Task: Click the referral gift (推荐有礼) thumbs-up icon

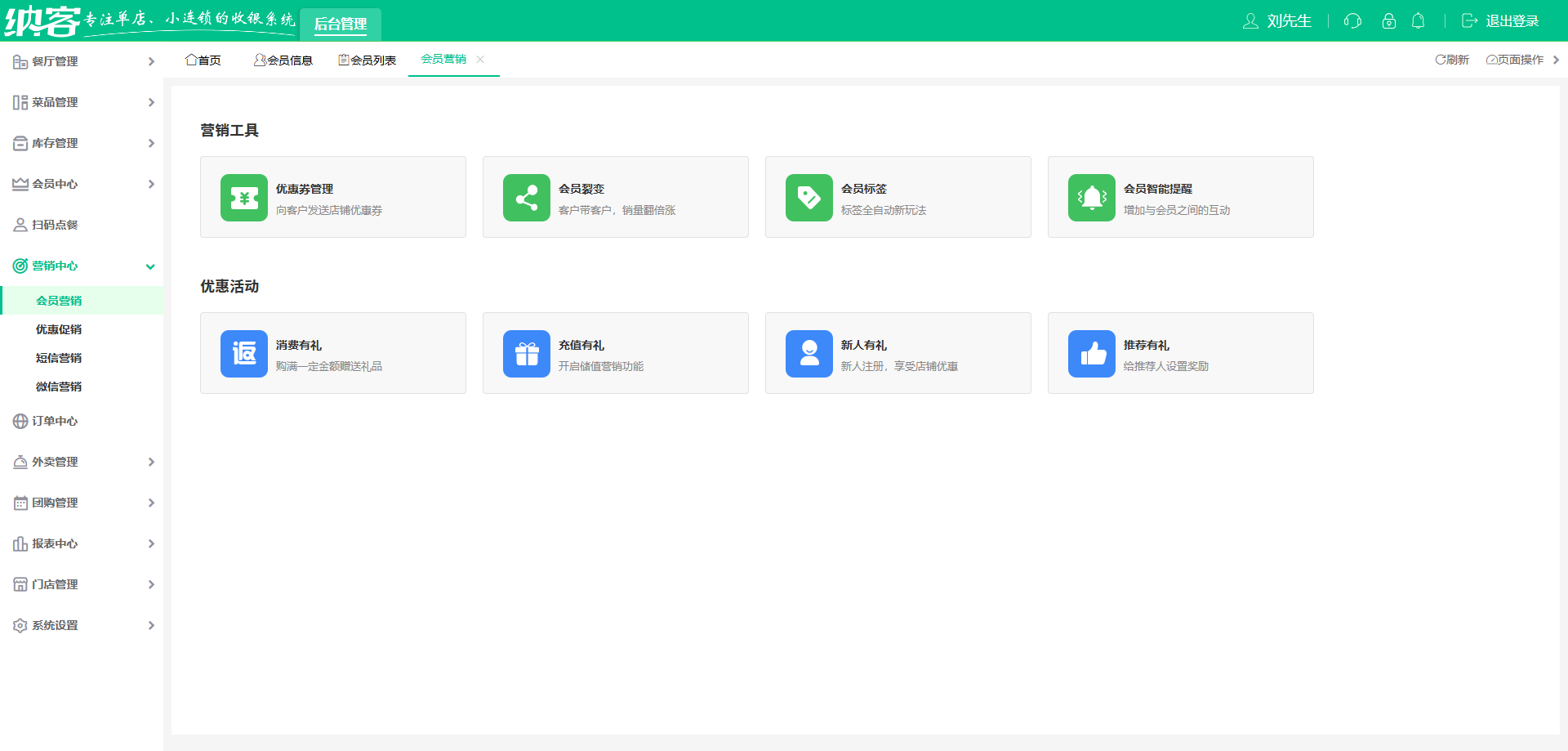Action: pos(1091,354)
